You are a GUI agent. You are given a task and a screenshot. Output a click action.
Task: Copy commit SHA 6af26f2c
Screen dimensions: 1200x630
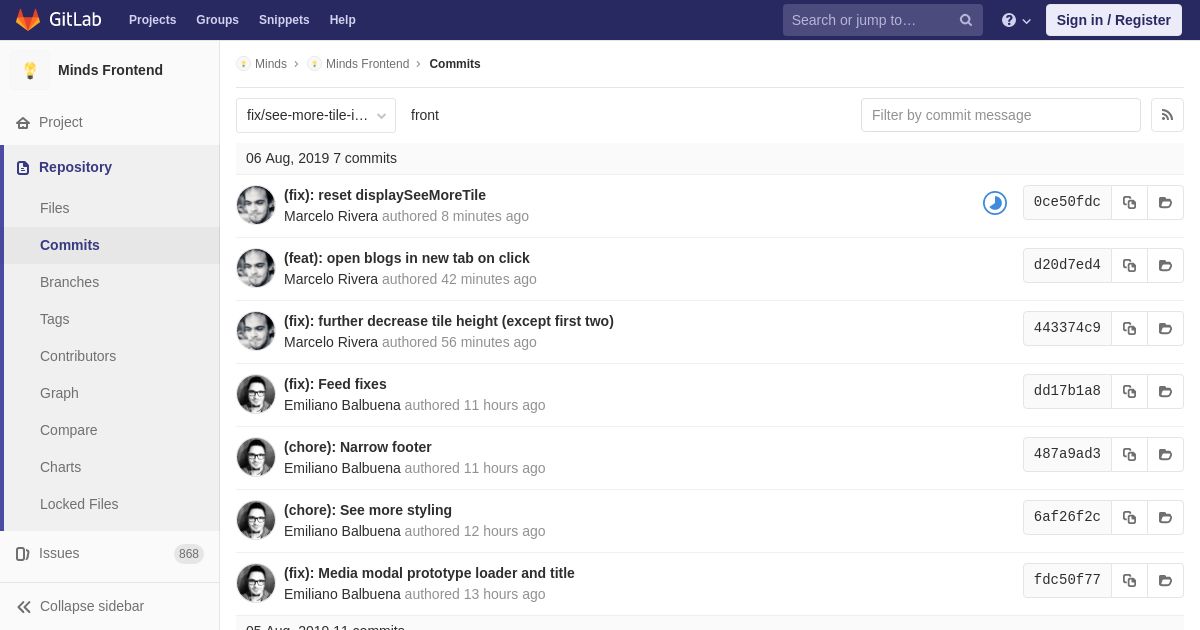pyautogui.click(x=1129, y=517)
